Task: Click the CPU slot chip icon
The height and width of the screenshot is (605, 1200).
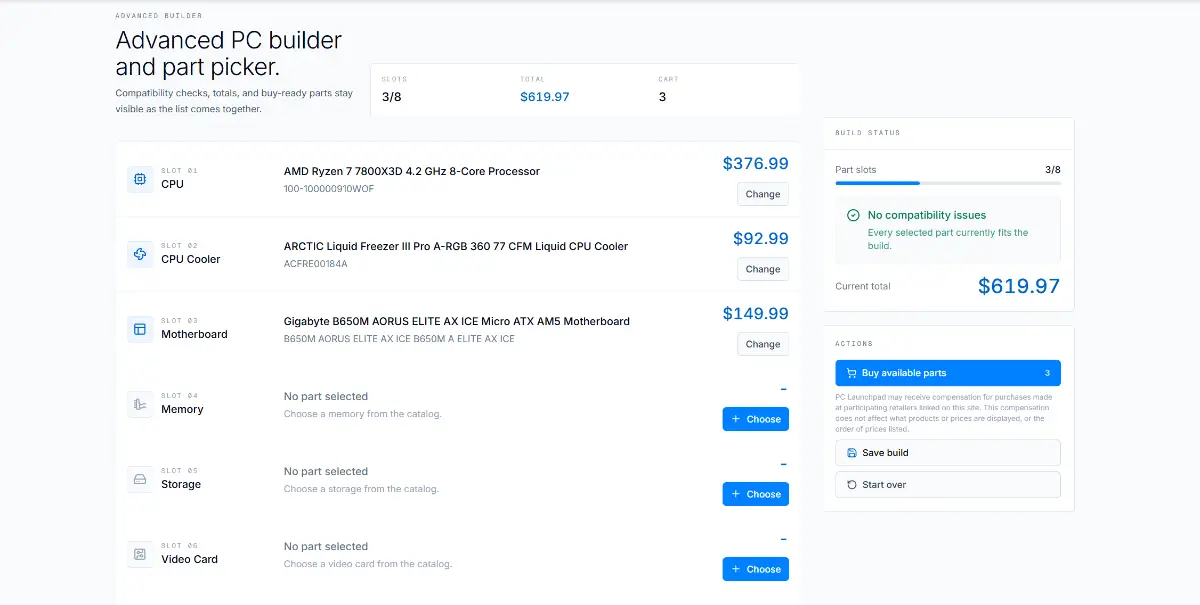Action: pos(140,179)
